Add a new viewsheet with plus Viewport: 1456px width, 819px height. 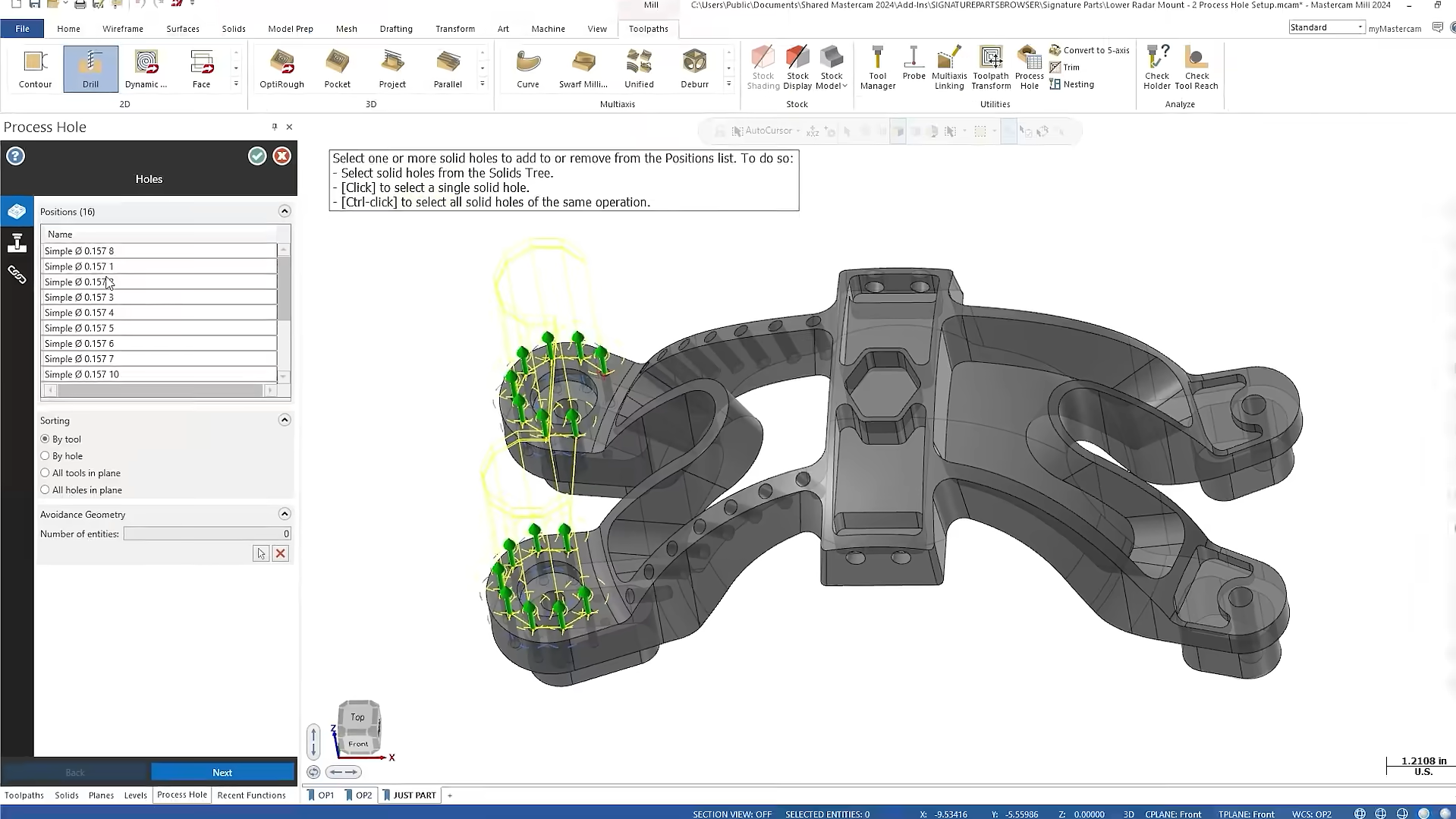[450, 795]
